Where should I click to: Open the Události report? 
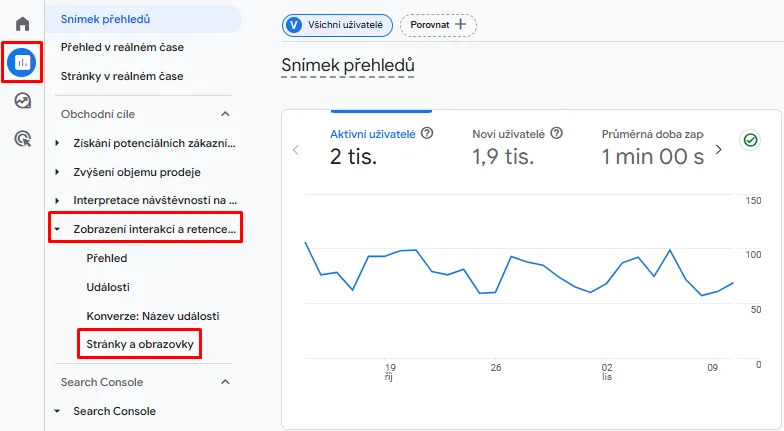(108, 287)
